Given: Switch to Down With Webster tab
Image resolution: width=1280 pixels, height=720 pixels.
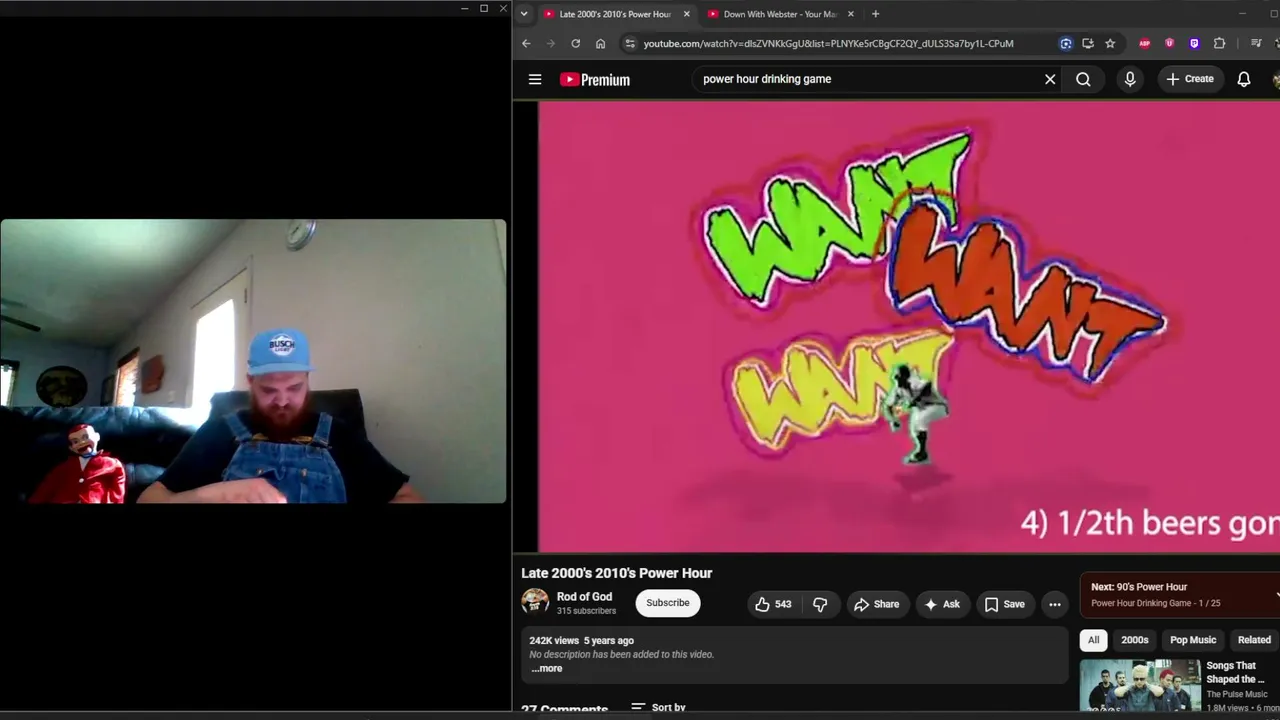Looking at the screenshot, I should (781, 14).
